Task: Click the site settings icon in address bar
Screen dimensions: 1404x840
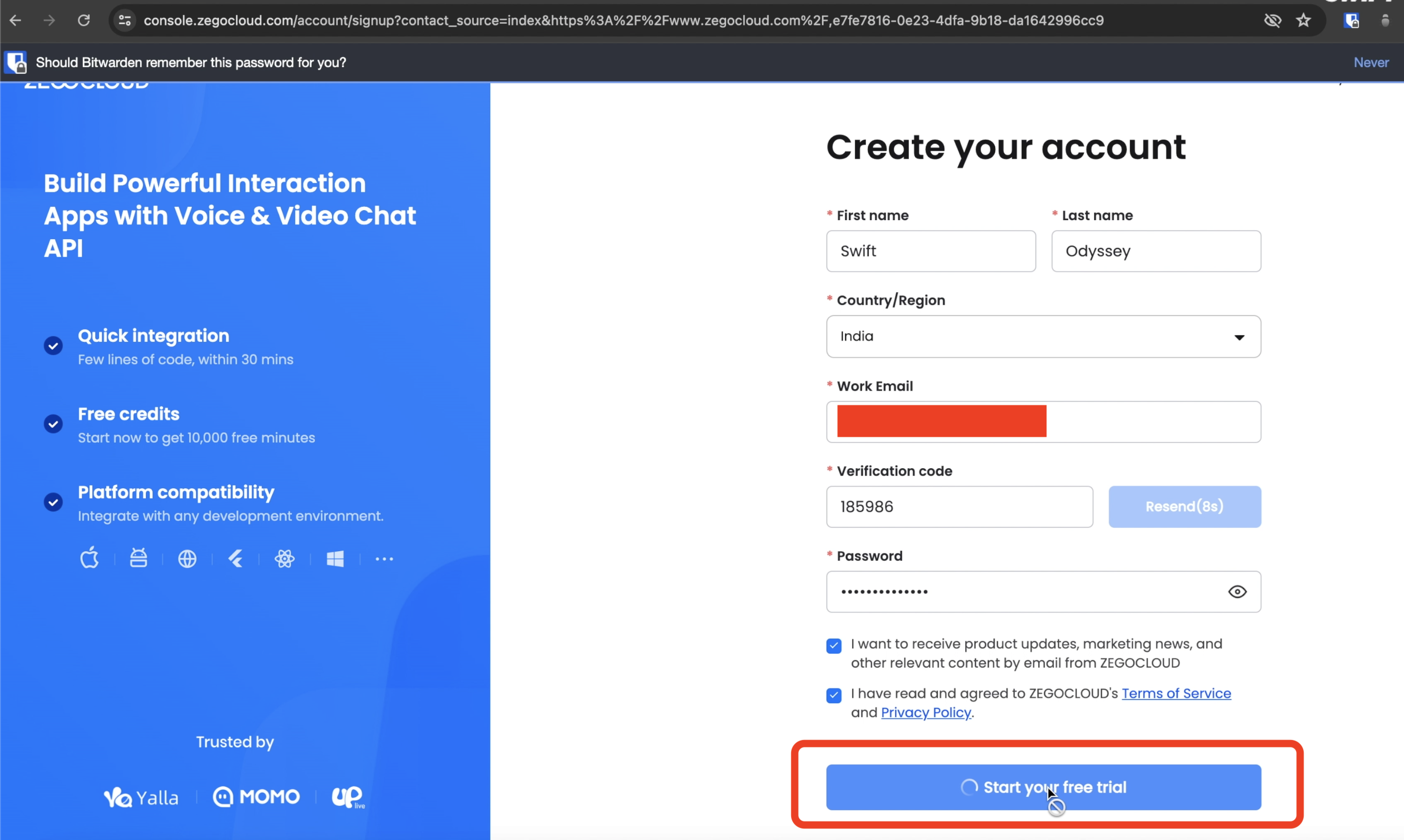Action: tap(125, 20)
